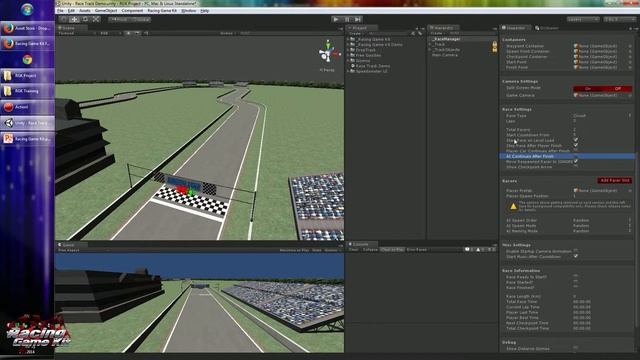
Task: Open the File menu
Action: point(60,11)
